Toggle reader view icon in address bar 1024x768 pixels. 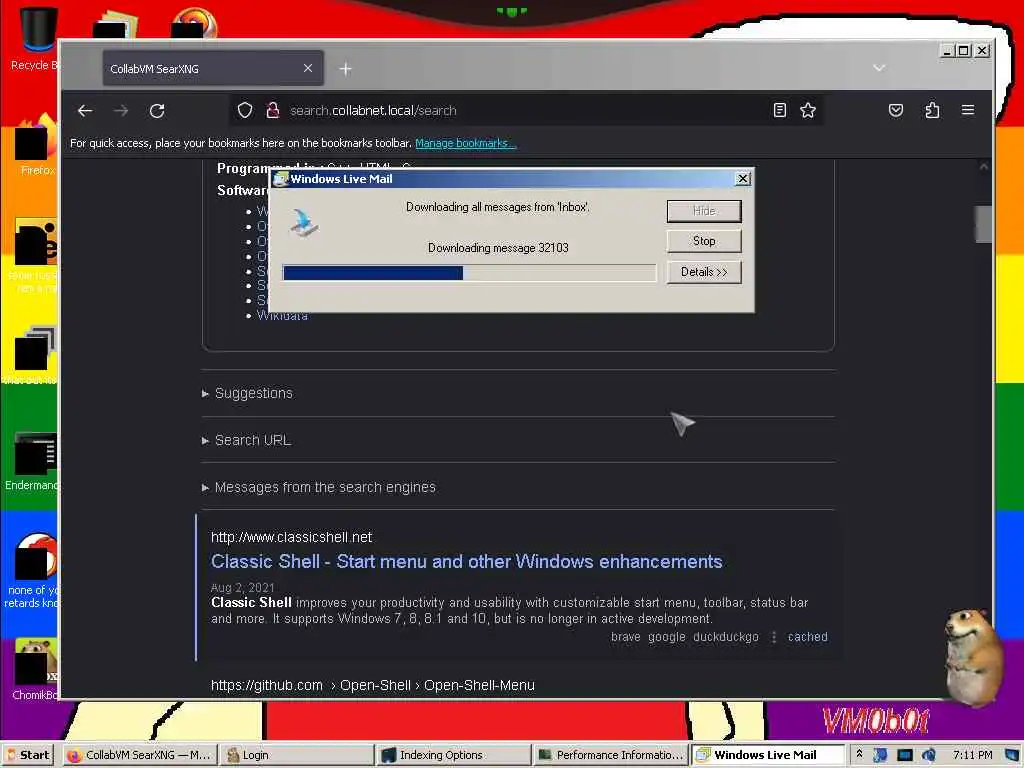click(x=779, y=110)
